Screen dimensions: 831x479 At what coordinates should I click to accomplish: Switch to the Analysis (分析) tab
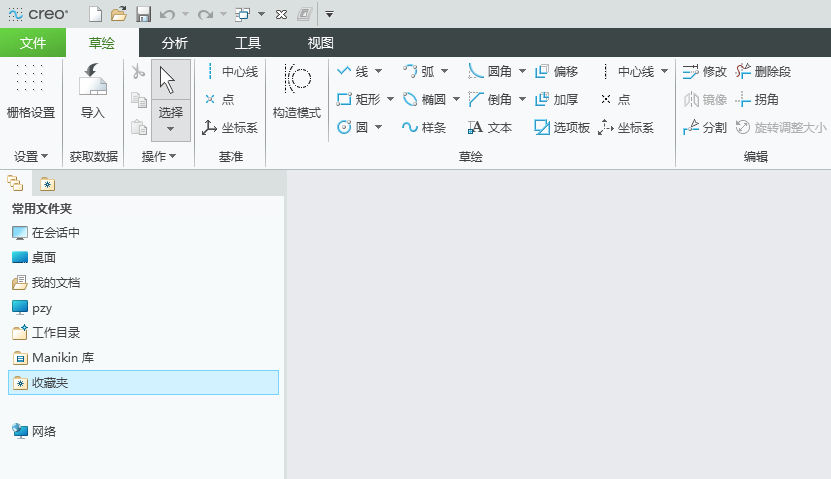point(175,43)
